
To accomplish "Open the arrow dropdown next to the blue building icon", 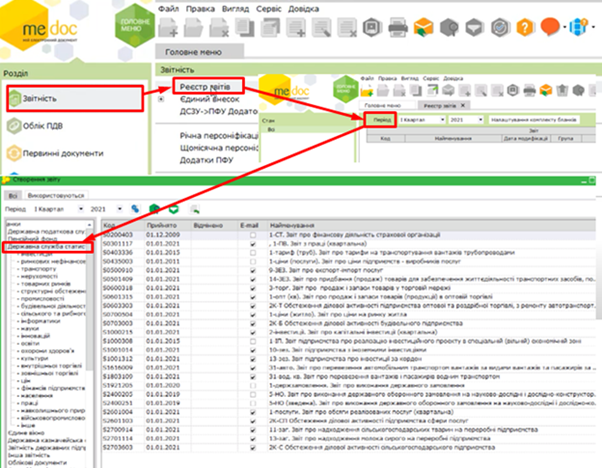I will point(594,27).
